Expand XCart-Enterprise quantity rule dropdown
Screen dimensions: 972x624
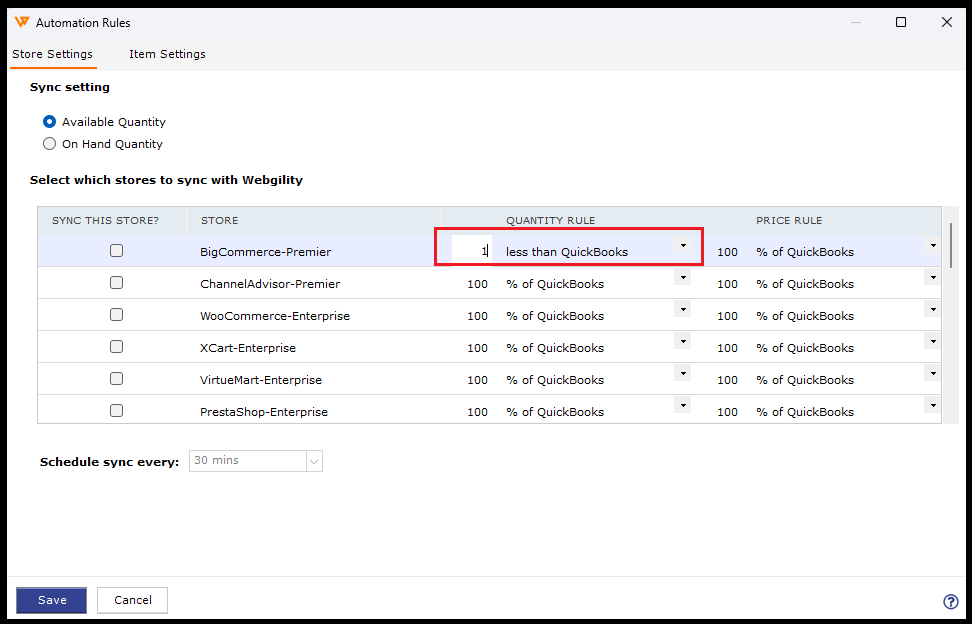click(x=683, y=342)
